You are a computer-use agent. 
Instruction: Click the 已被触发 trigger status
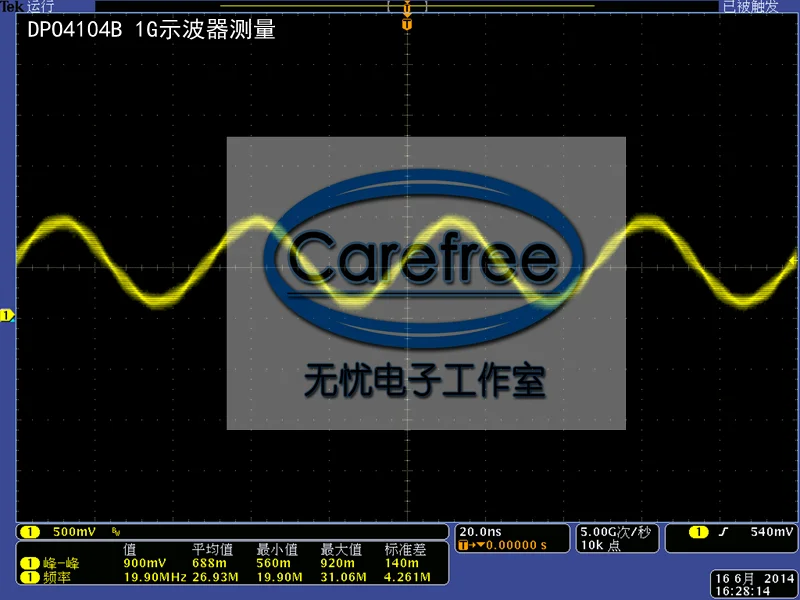(x=751, y=6)
